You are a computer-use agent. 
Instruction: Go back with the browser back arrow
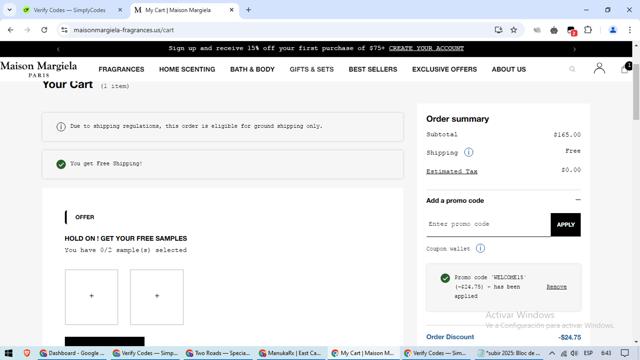(11, 30)
